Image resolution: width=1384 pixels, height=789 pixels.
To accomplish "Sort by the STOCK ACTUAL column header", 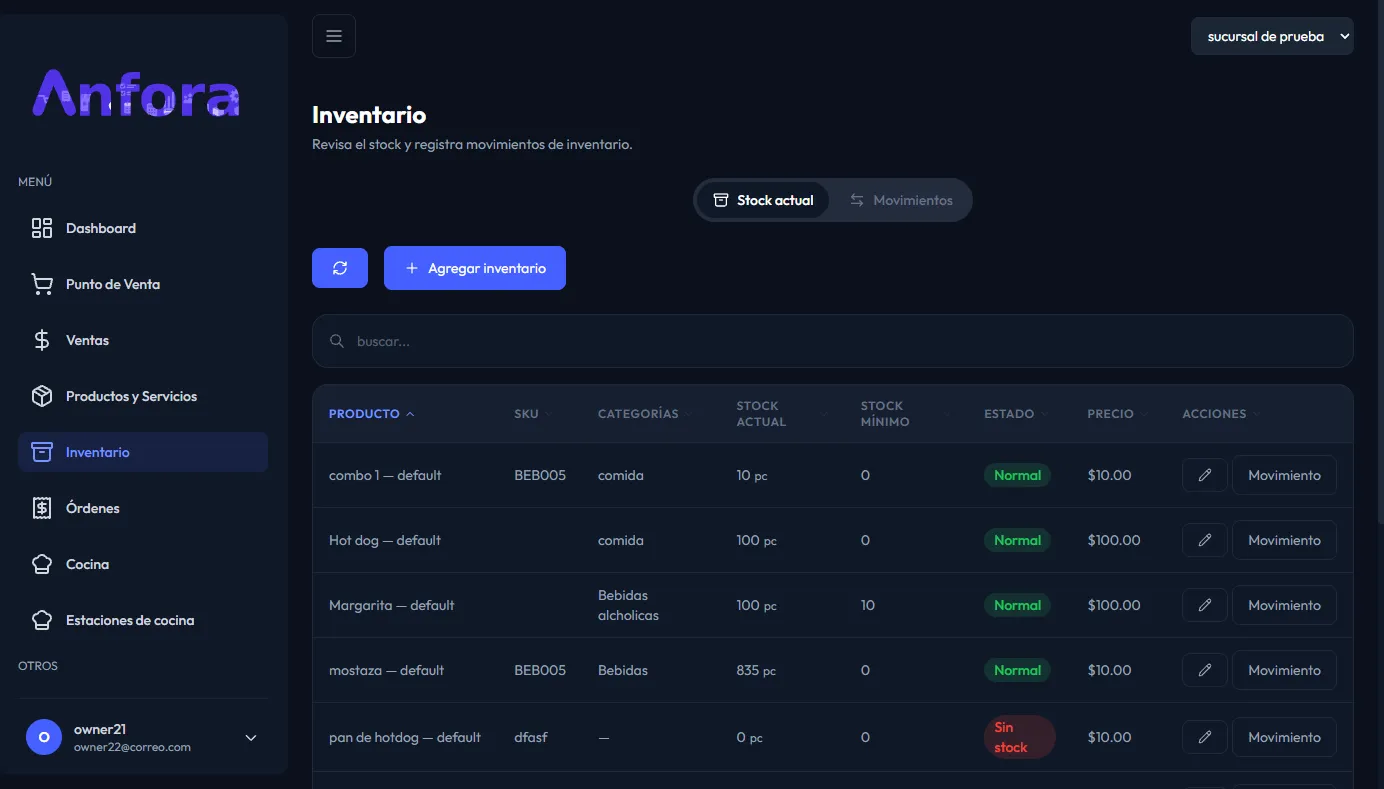I will 782,414.
